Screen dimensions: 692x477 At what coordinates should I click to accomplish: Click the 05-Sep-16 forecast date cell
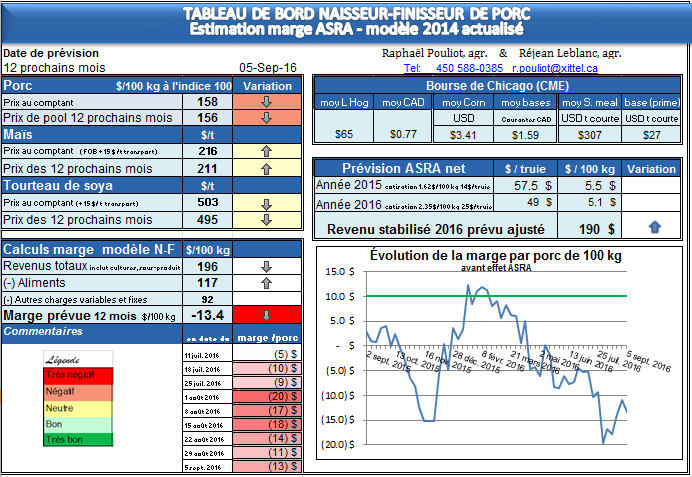pyautogui.click(x=268, y=68)
